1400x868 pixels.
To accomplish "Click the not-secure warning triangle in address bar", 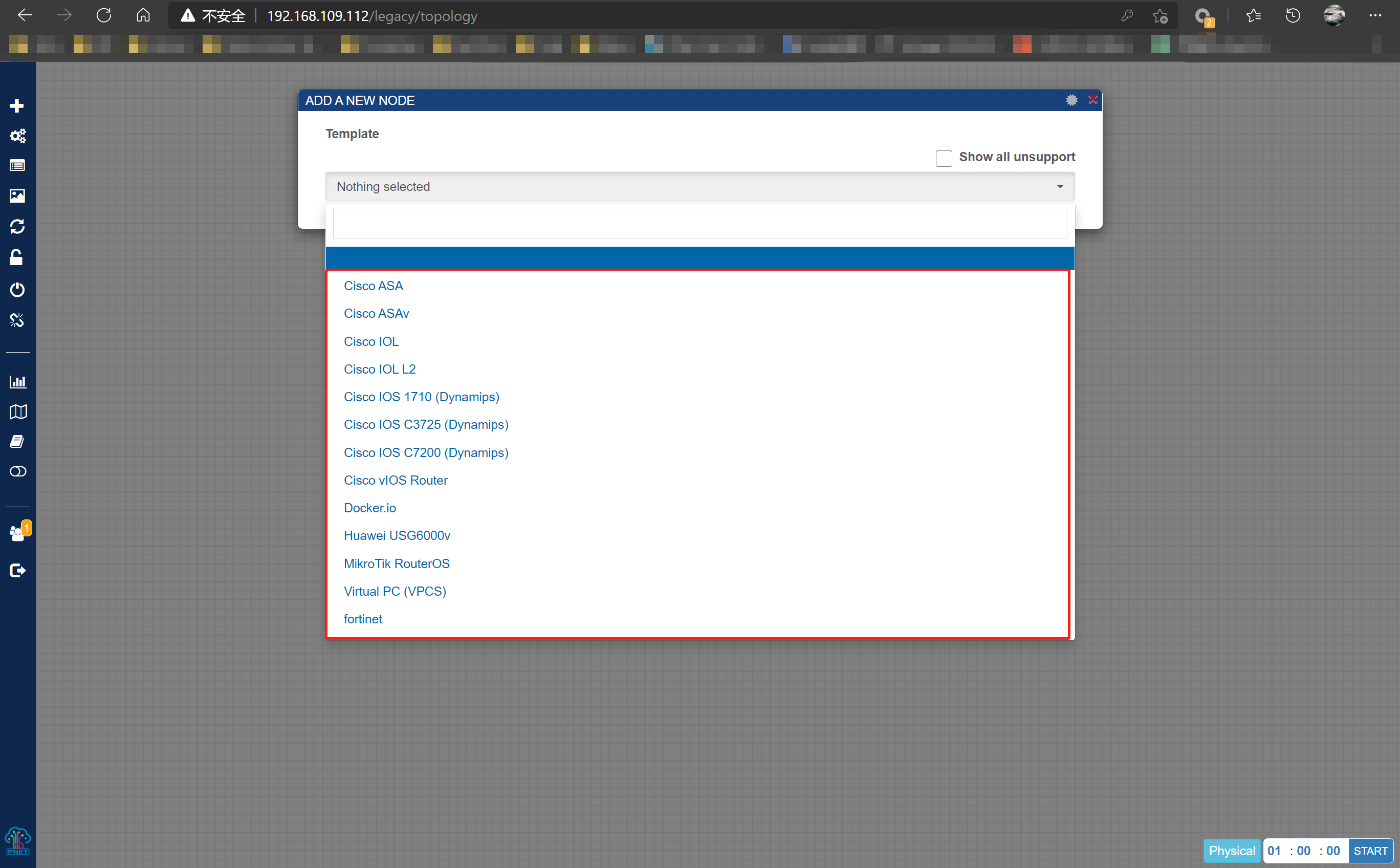I will pyautogui.click(x=188, y=16).
